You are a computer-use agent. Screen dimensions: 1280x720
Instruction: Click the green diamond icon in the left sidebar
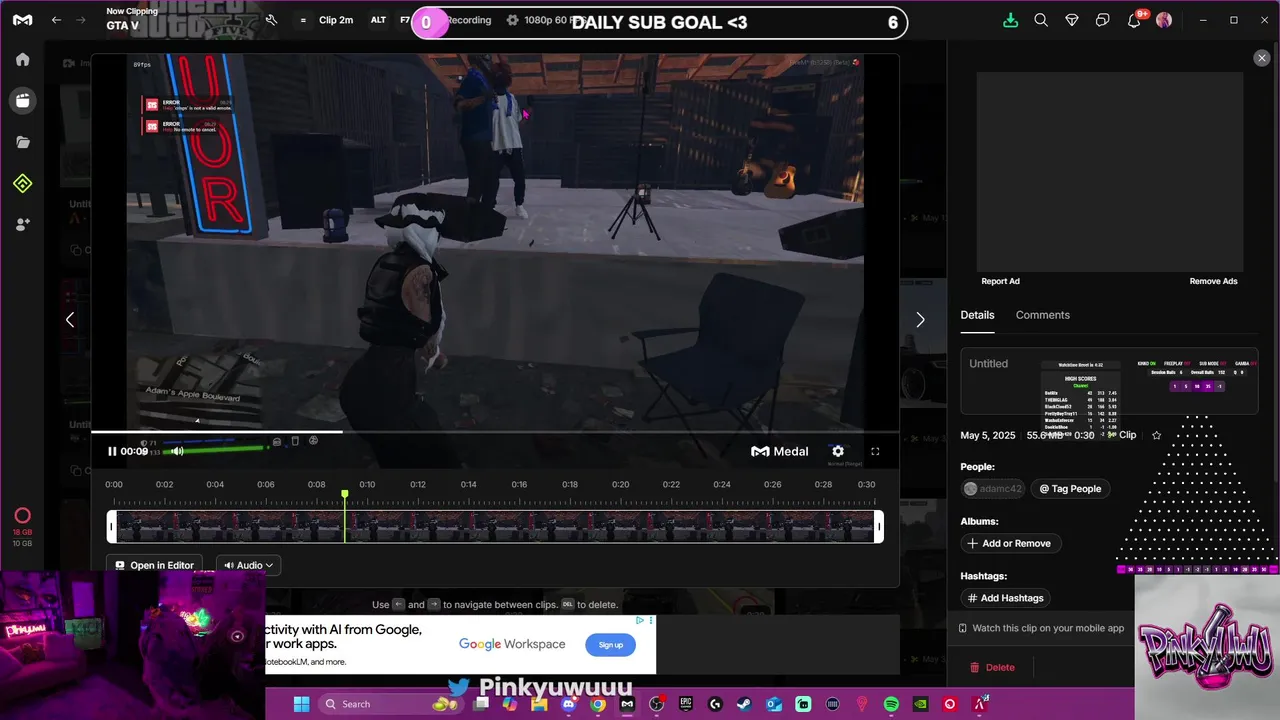coord(22,183)
